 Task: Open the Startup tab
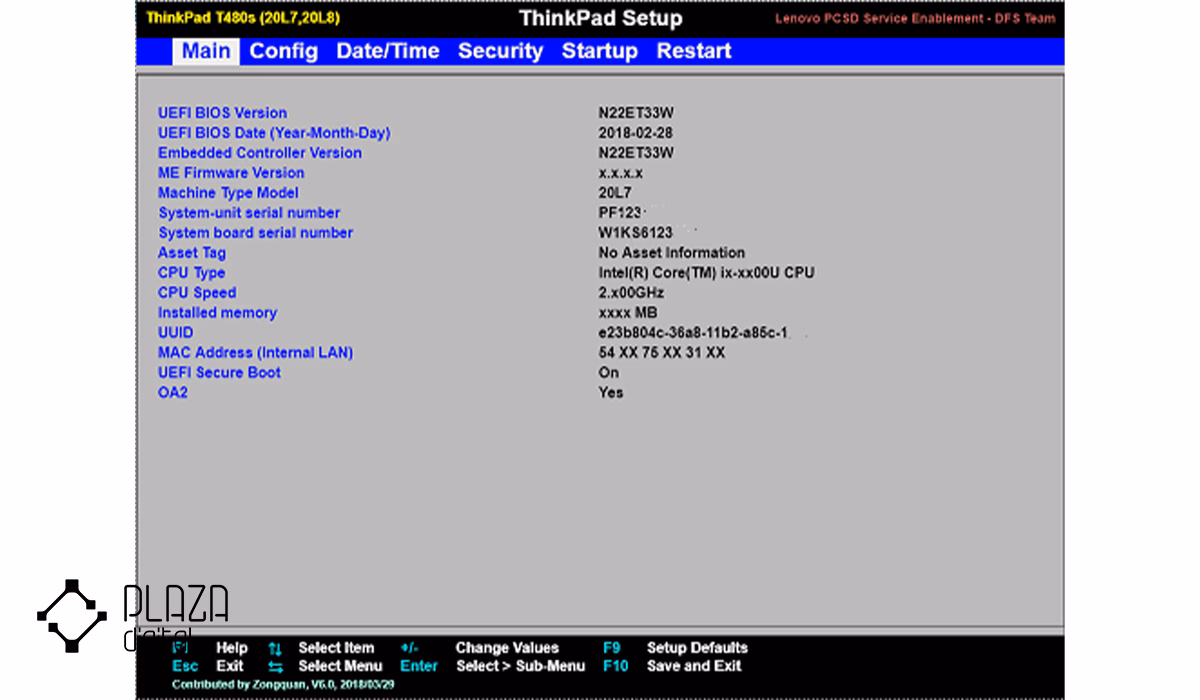599,51
